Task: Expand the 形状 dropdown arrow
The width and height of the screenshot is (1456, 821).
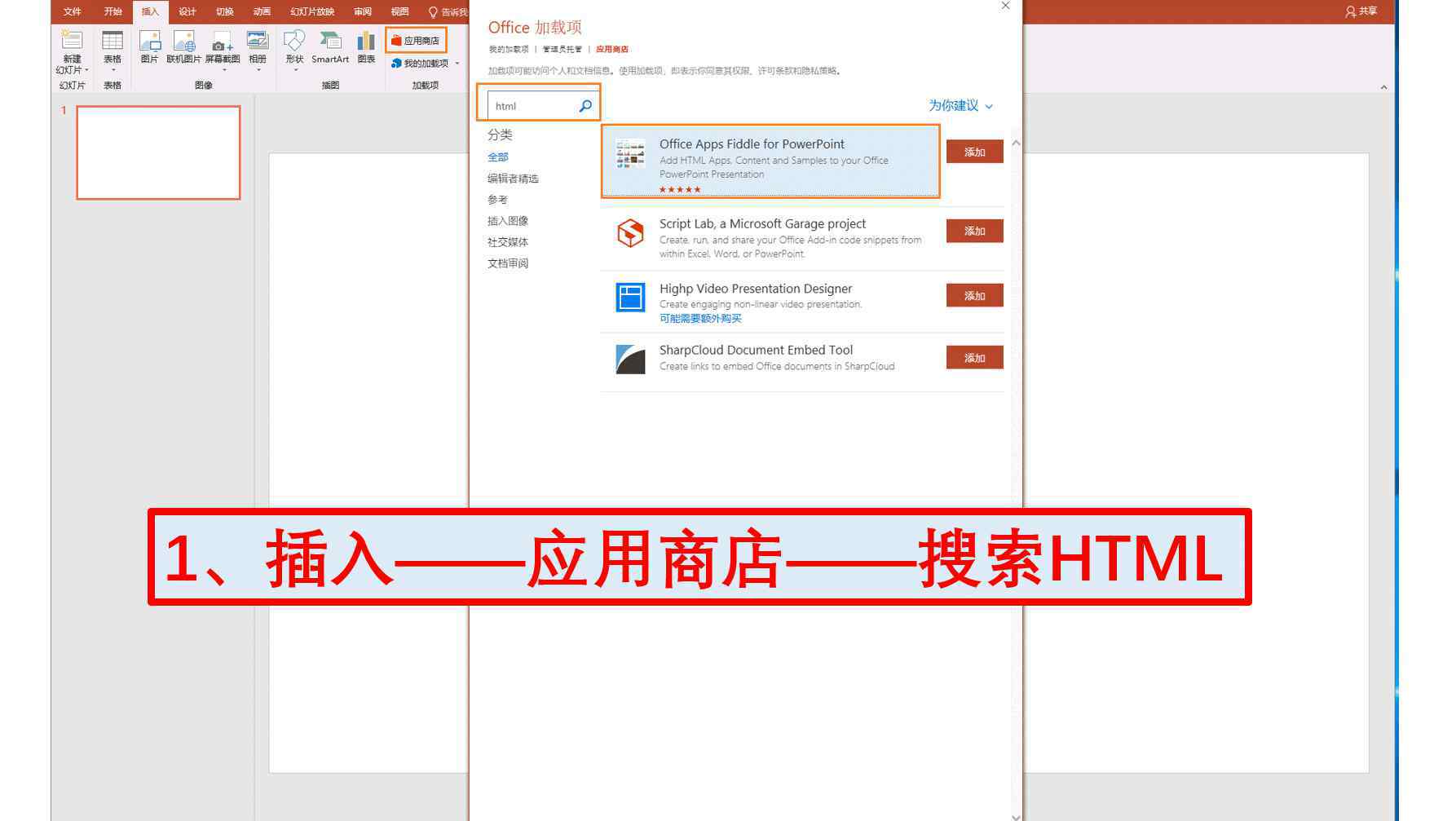Action: coord(295,70)
